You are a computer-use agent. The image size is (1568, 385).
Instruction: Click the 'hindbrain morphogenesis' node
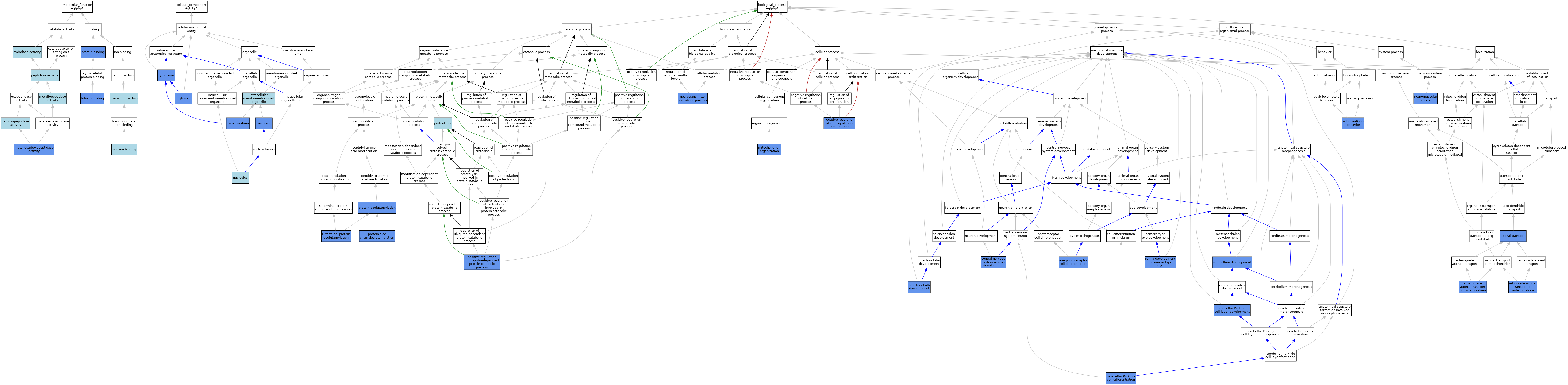coord(1290,236)
